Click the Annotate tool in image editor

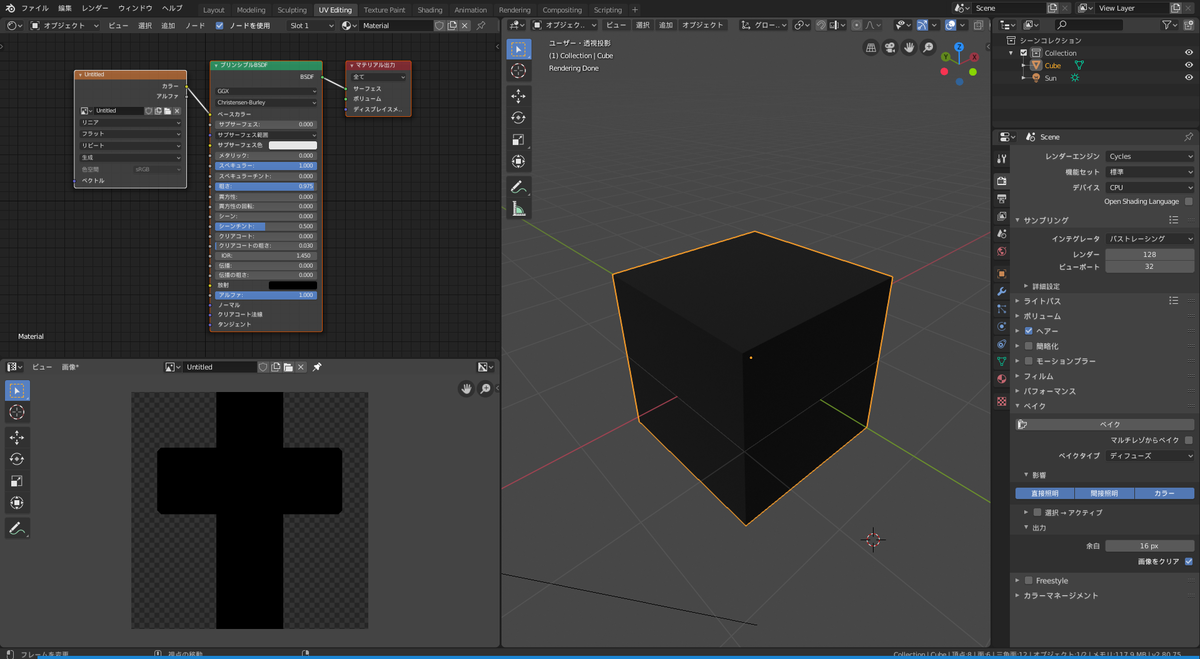(17, 528)
